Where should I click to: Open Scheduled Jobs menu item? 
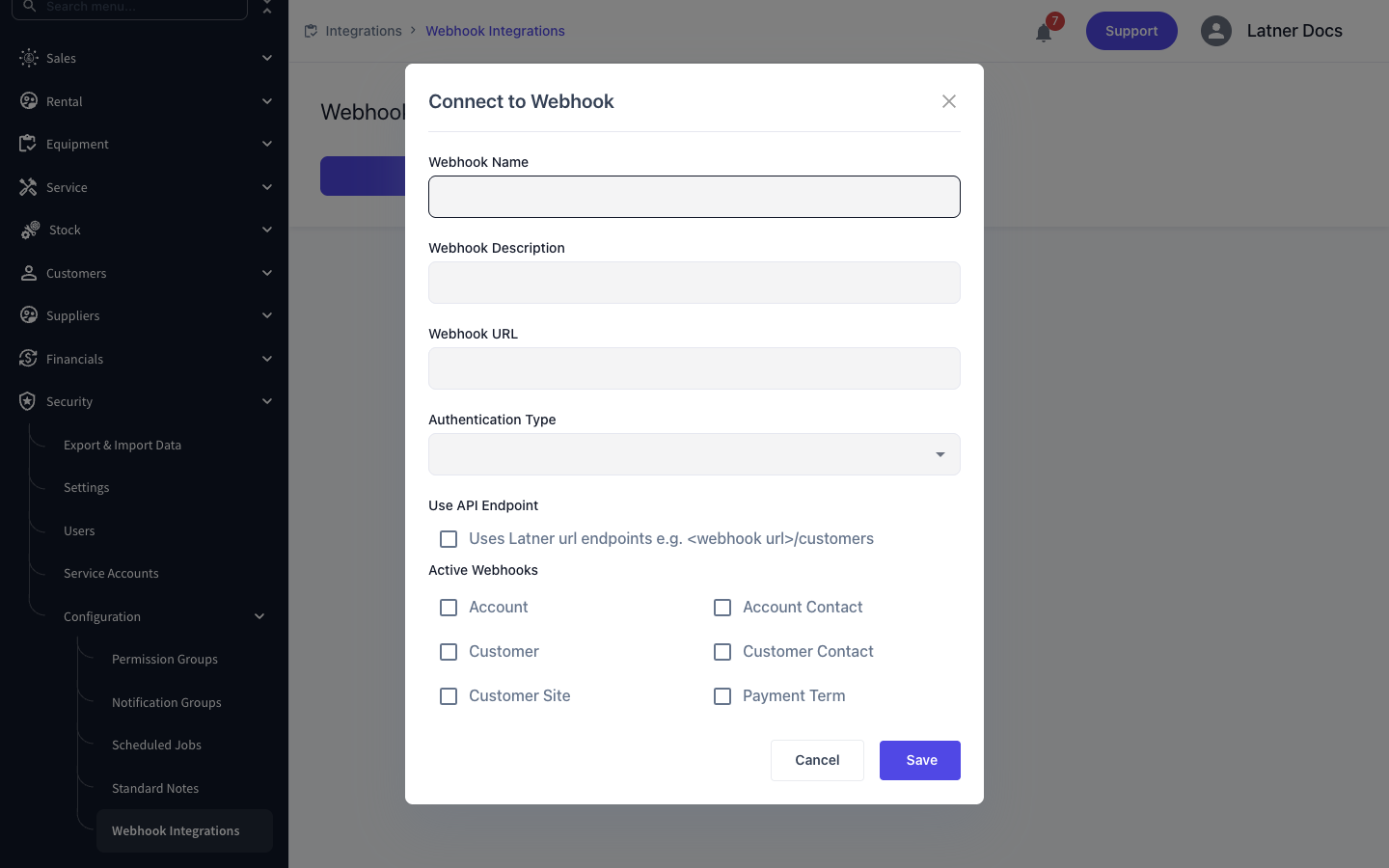pos(156,746)
